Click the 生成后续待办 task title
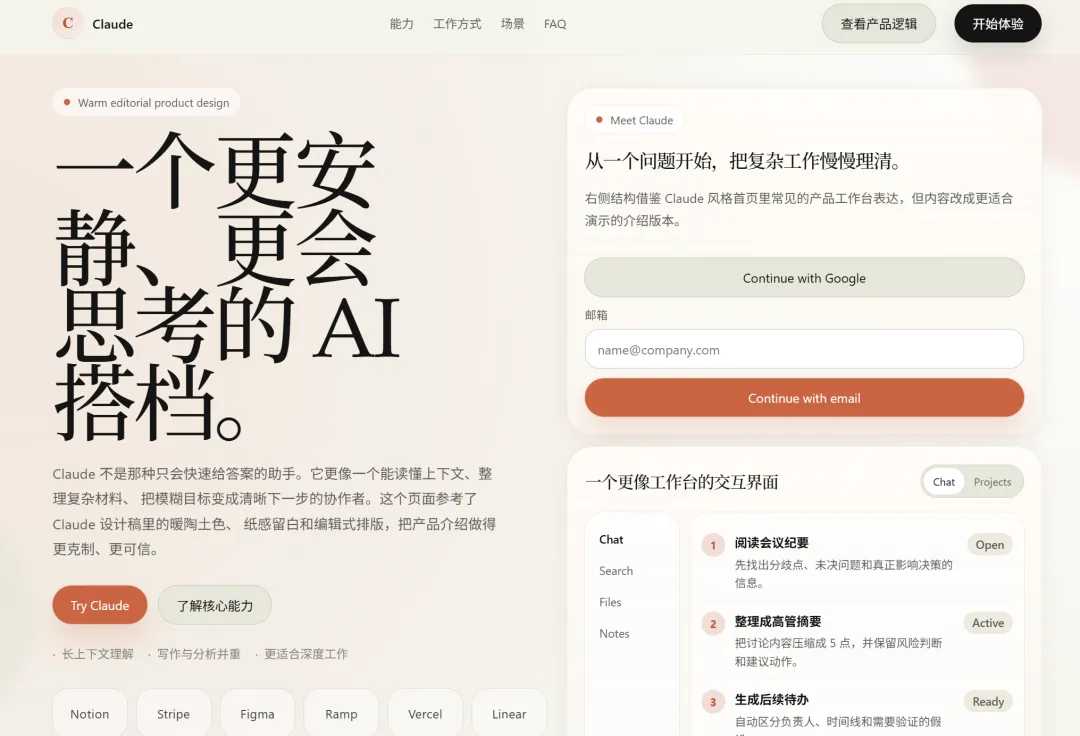Screen dimensions: 1080x736 (771, 700)
